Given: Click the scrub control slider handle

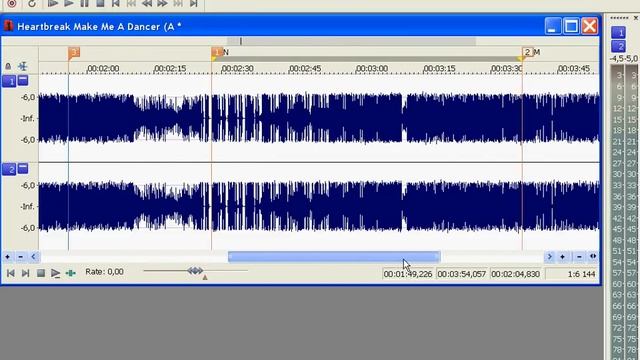Looking at the screenshot, I should click(195, 270).
